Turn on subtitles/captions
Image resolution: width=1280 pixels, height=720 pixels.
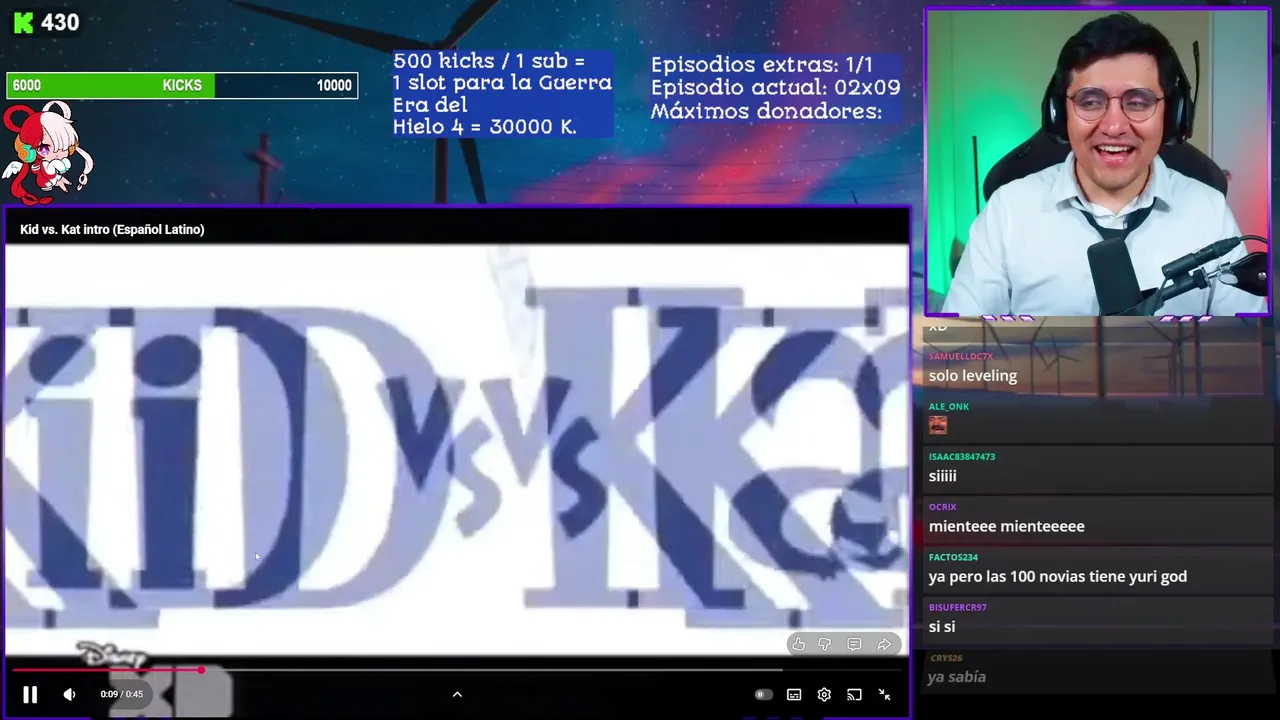(794, 694)
